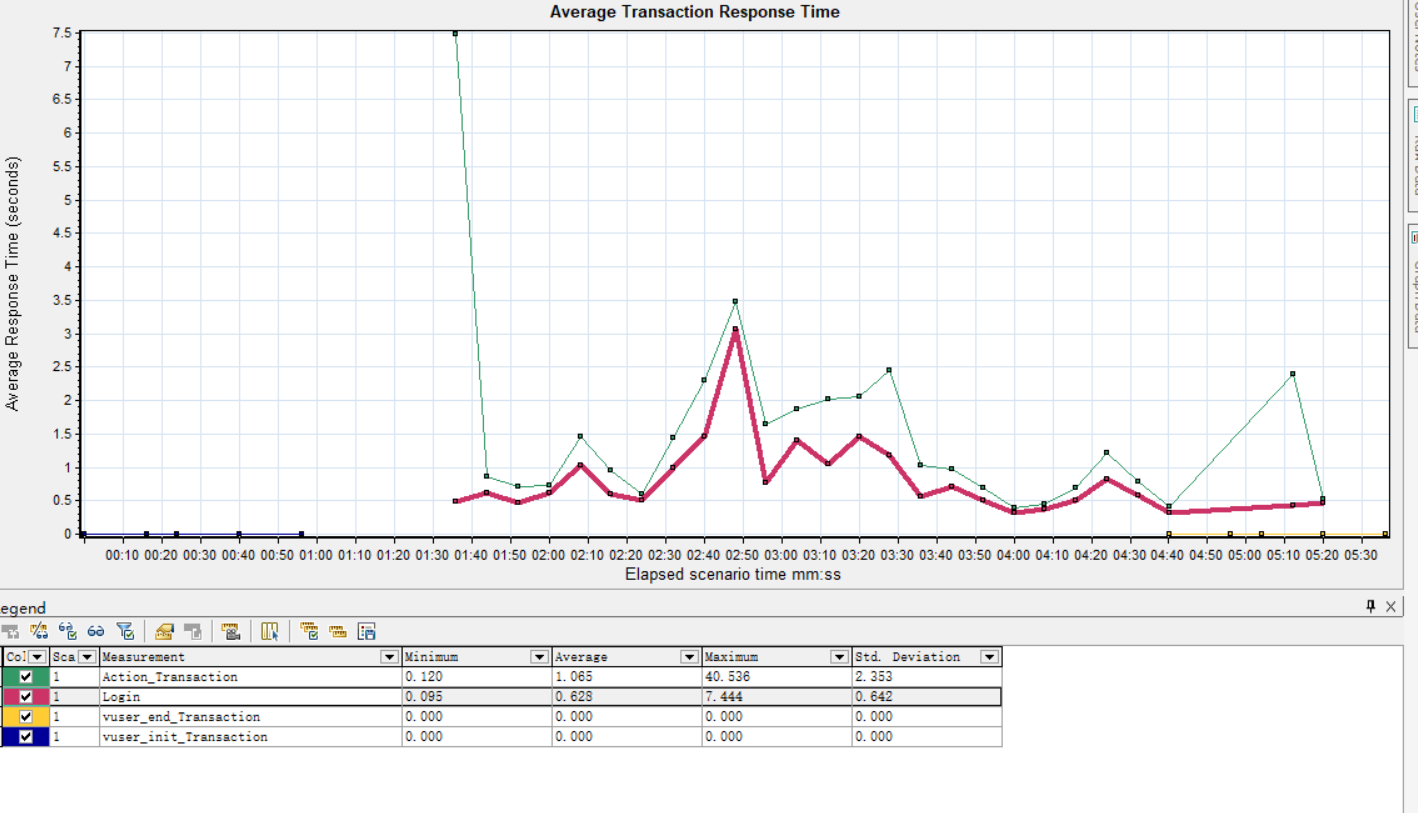This screenshot has width=1418, height=813.
Task: Click the Action_Transaction minimum 0.120
Action: pyautogui.click(x=423, y=677)
